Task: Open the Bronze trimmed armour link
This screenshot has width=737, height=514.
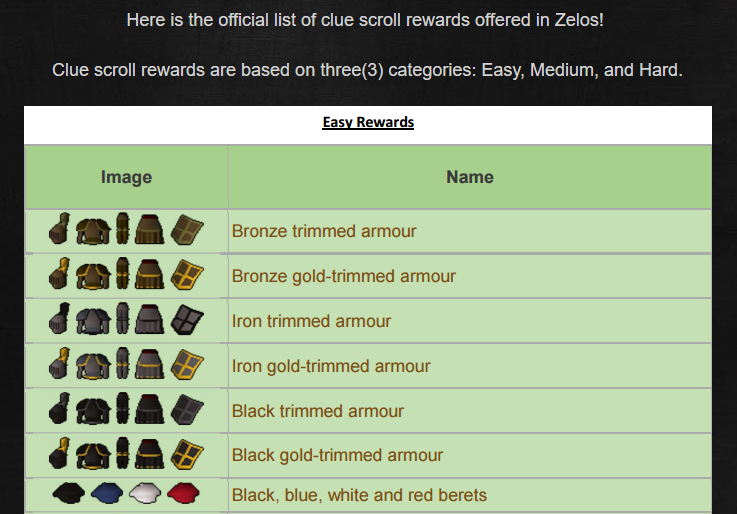Action: click(324, 231)
